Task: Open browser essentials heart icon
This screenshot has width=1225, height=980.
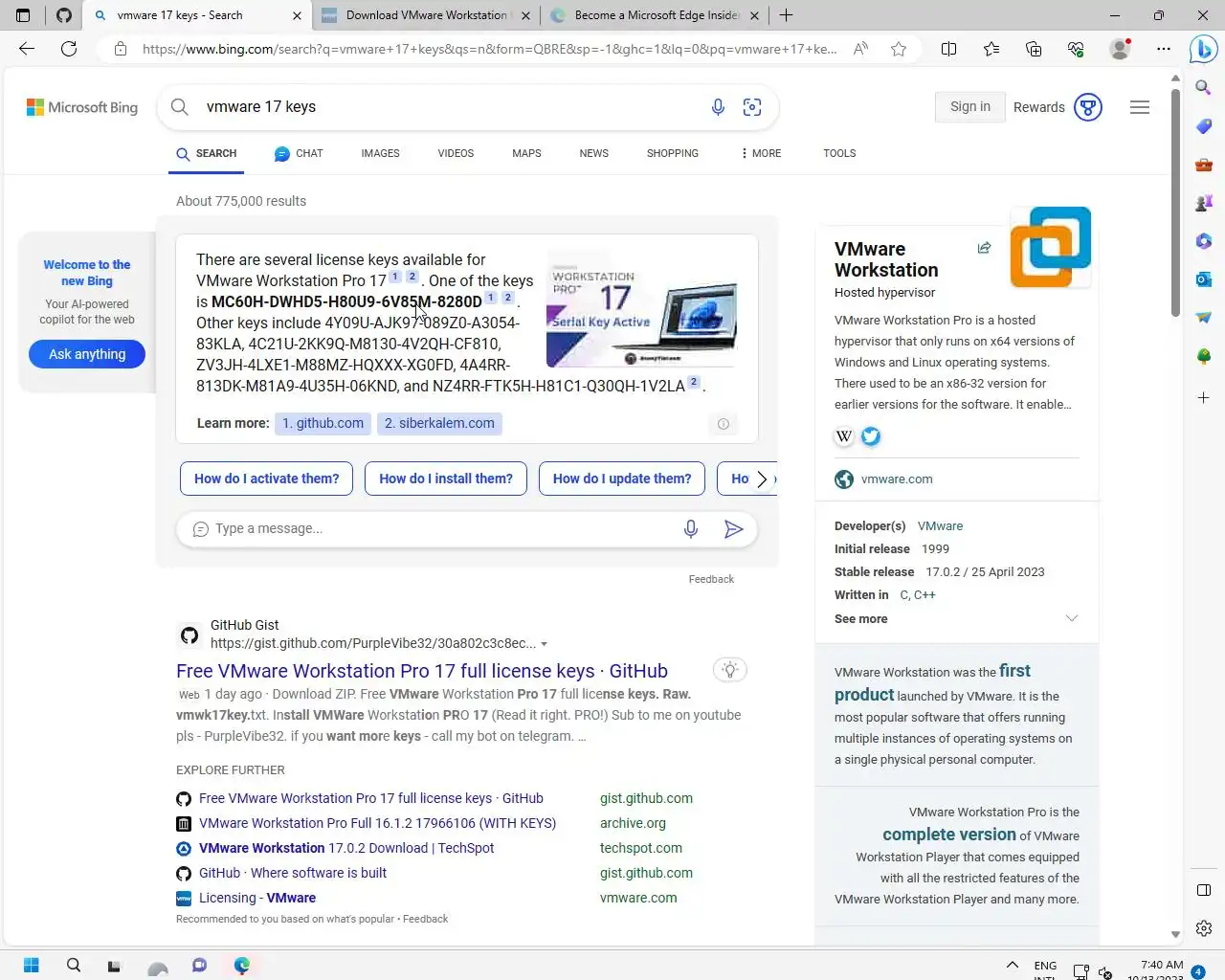Action: [x=1076, y=49]
